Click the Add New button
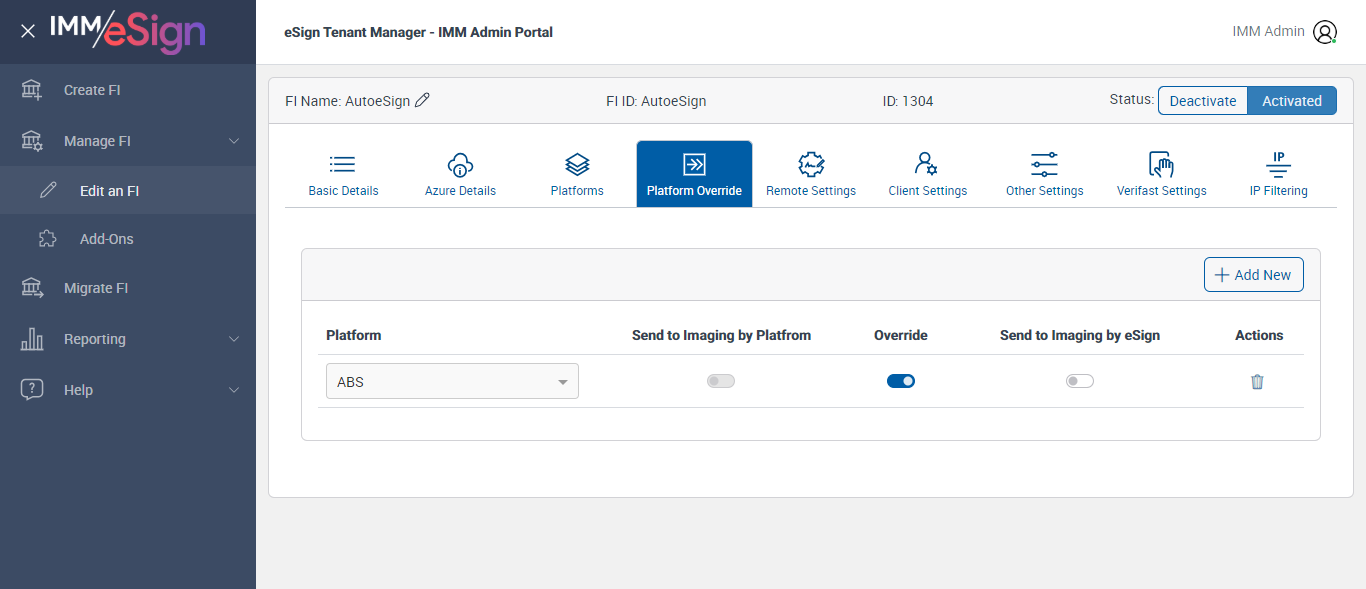The width and height of the screenshot is (1366, 589). coord(1253,275)
